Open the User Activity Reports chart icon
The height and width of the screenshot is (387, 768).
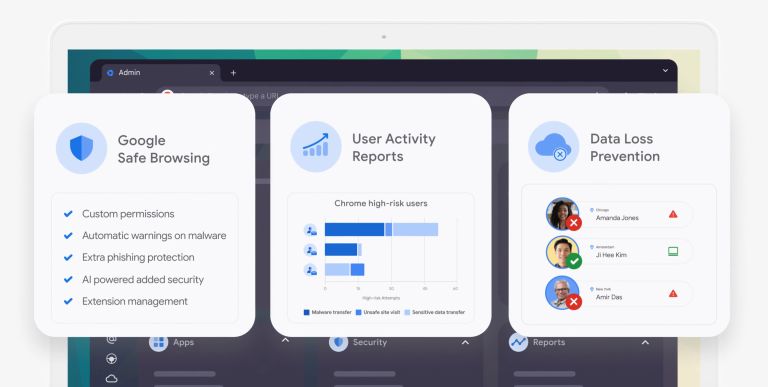pyautogui.click(x=316, y=146)
